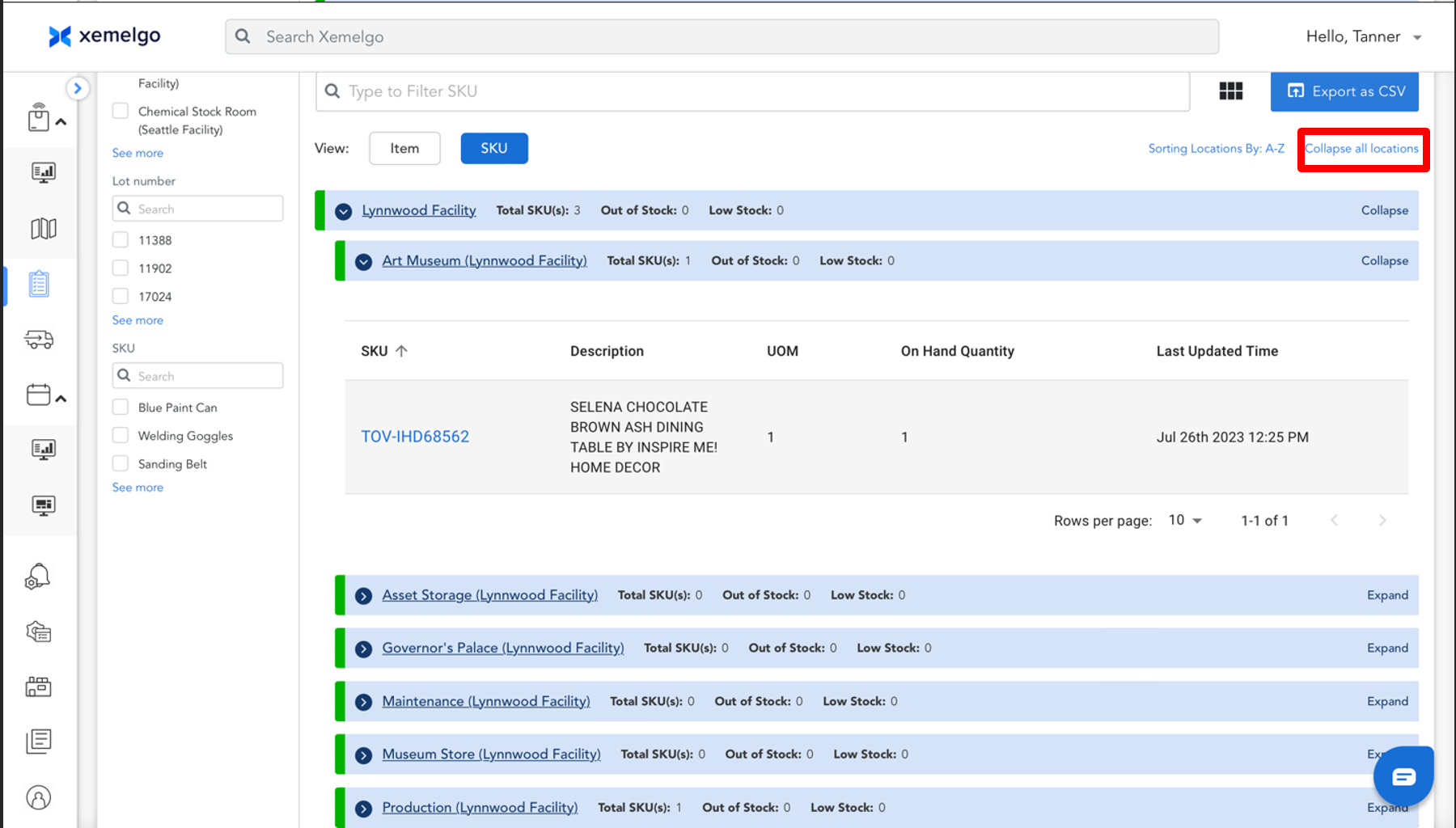Enable lot number 17024 filter
This screenshot has height=828, width=1456.
(121, 296)
